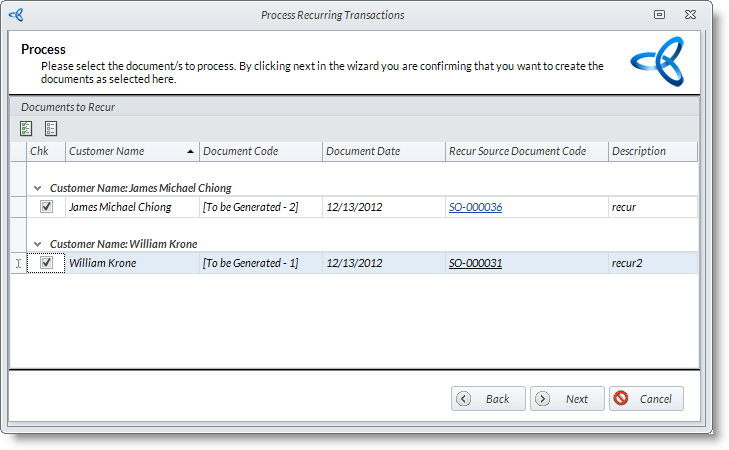Click the Document Date column header
Screen dimensions: 729x450
pyautogui.click(x=384, y=152)
